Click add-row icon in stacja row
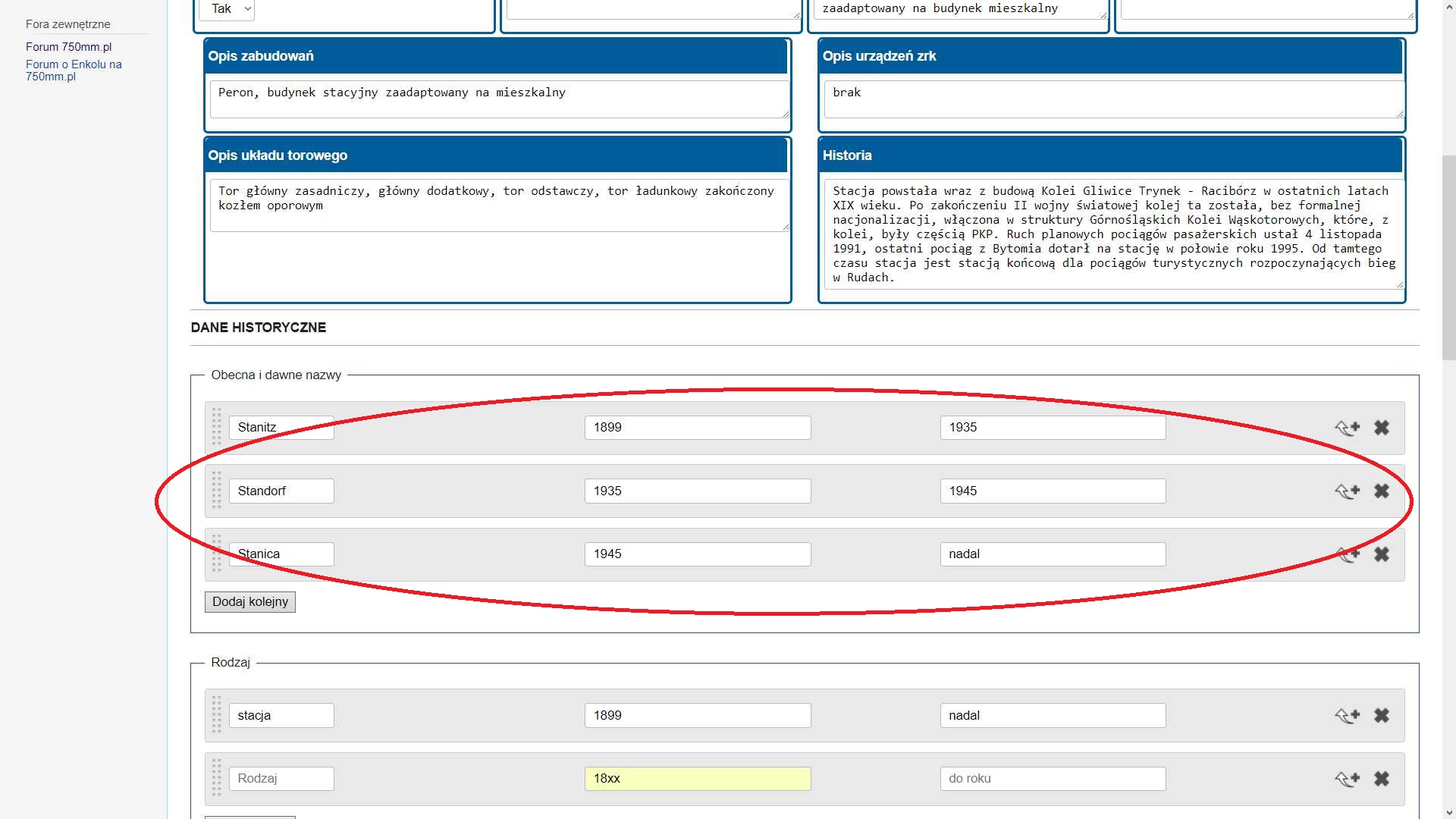 1348,716
